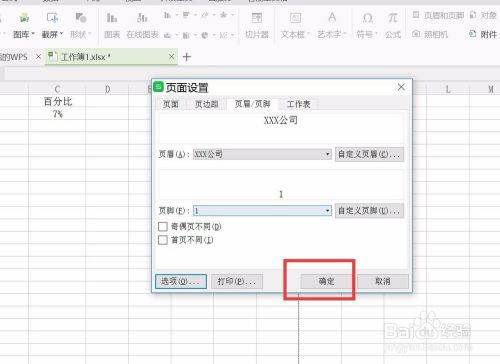Select the cell containing 7%
Screen dimensions: 500x364
point(57,114)
